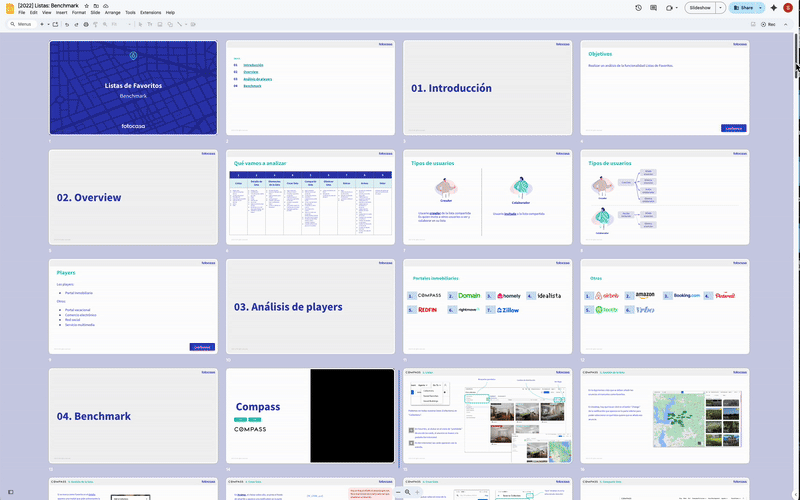Click the Google Slides home logo
The image size is (800, 500).
tap(9, 8)
